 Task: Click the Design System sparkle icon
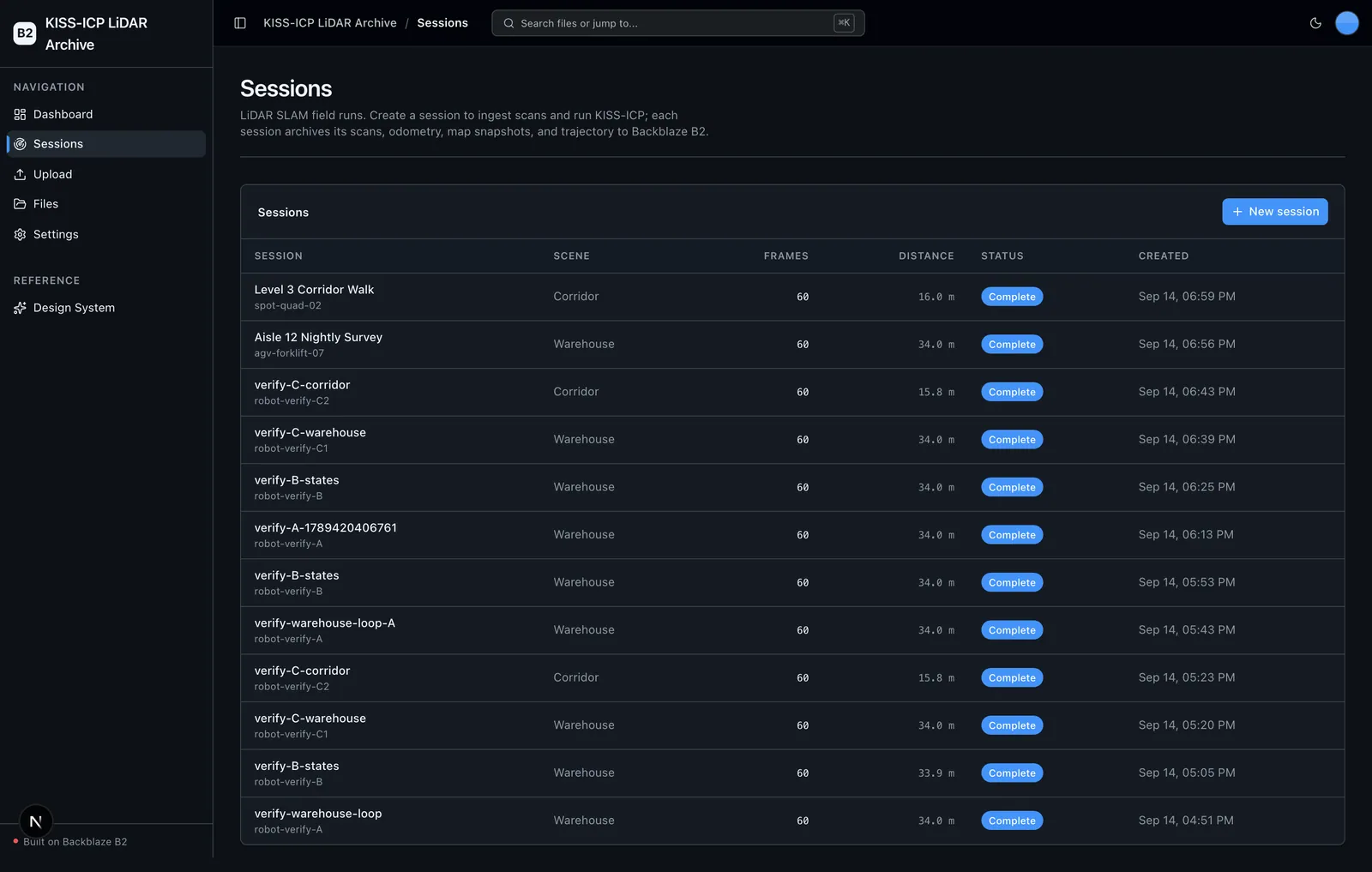click(x=20, y=308)
